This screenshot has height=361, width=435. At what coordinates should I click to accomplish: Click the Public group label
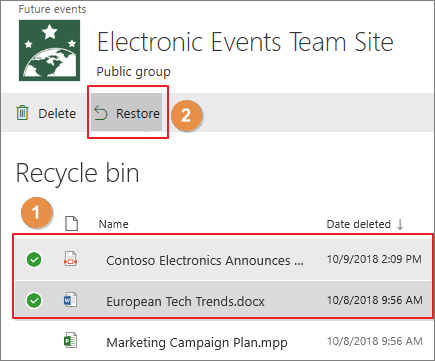coord(134,72)
